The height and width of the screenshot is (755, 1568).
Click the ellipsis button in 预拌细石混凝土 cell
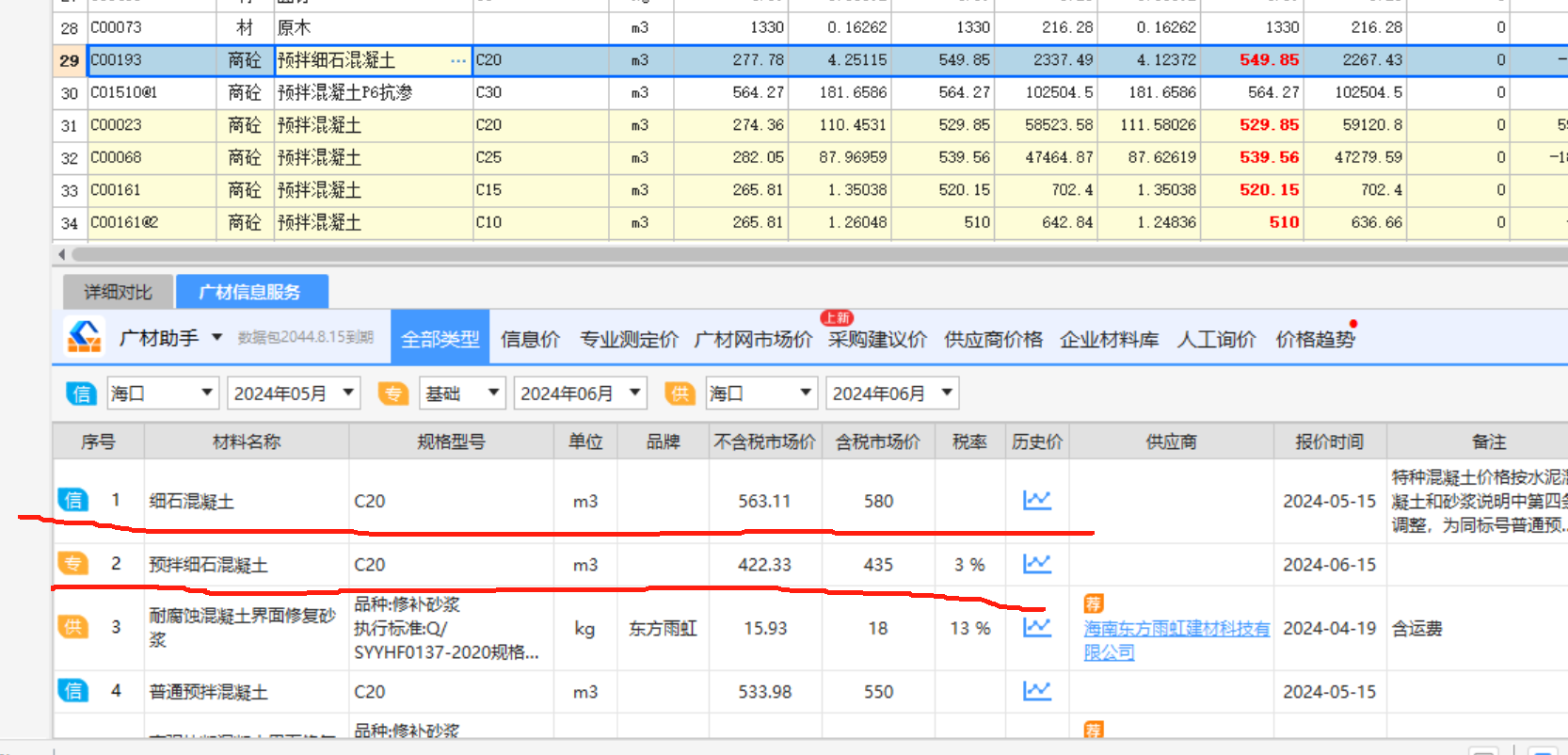(x=457, y=60)
